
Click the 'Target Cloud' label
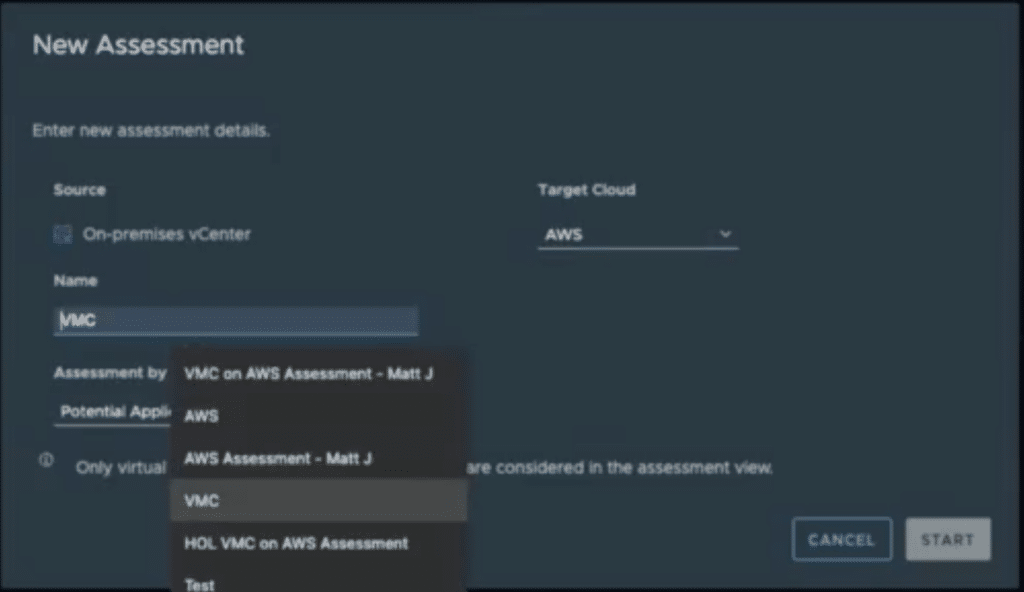[x=586, y=189]
